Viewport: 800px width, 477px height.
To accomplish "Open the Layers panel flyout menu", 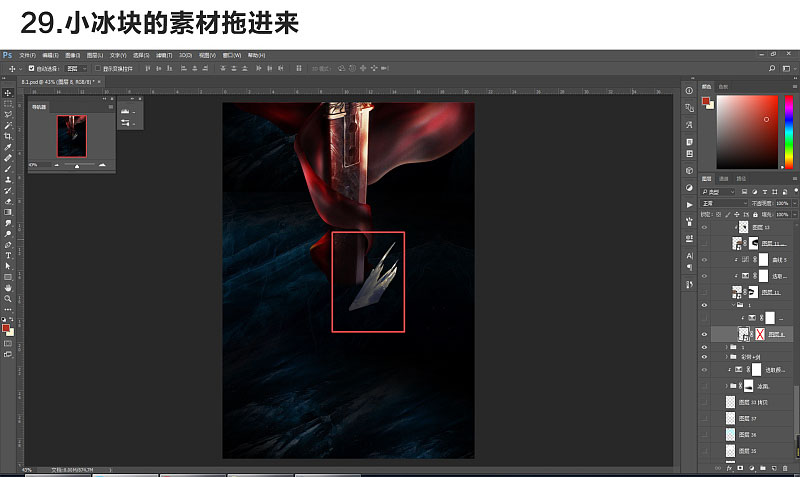I will 795,179.
